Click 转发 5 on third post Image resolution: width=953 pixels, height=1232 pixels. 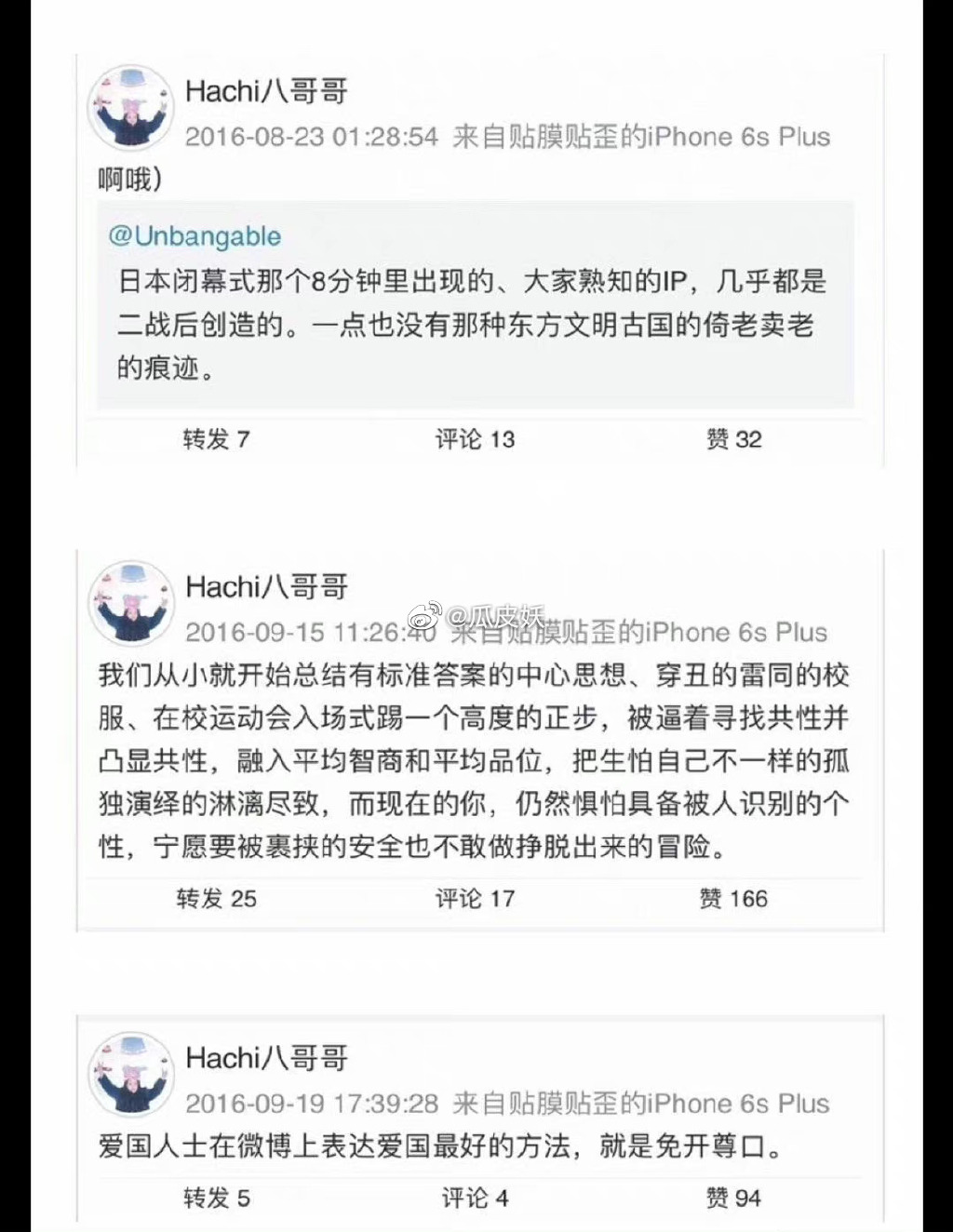pos(216,1198)
